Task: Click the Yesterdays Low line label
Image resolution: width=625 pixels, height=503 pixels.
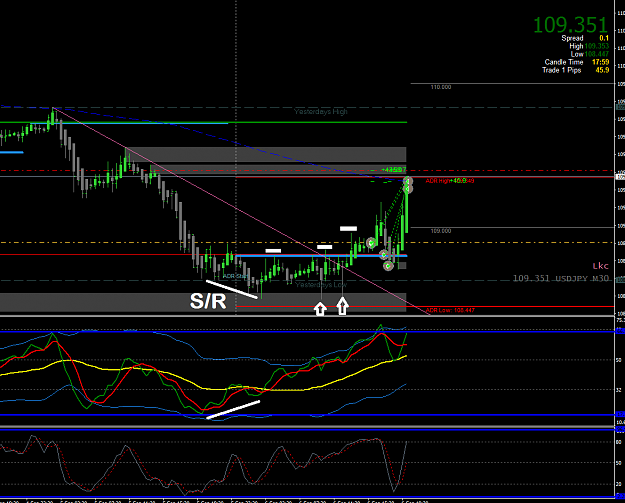Action: 321,285
